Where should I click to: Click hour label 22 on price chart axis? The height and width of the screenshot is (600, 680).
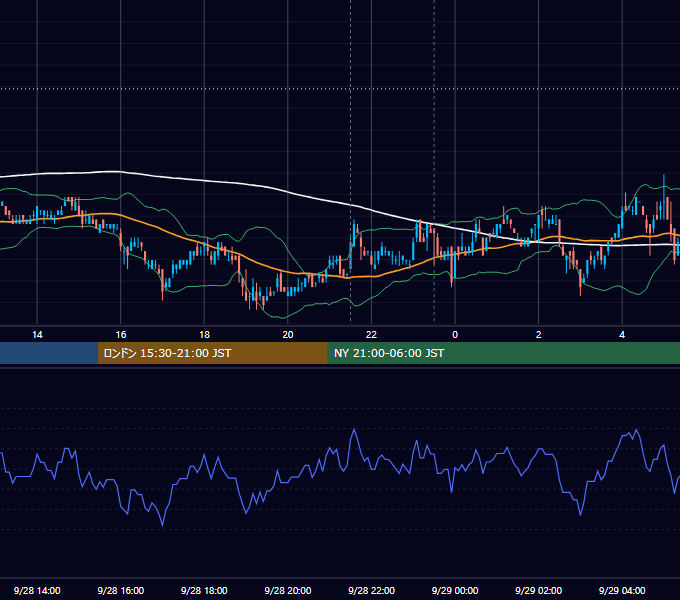371,335
